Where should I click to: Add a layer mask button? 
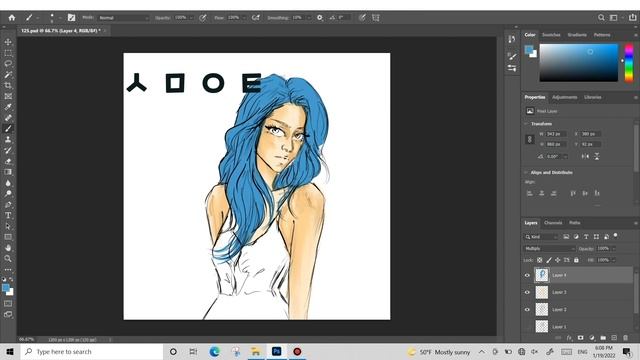[580, 338]
